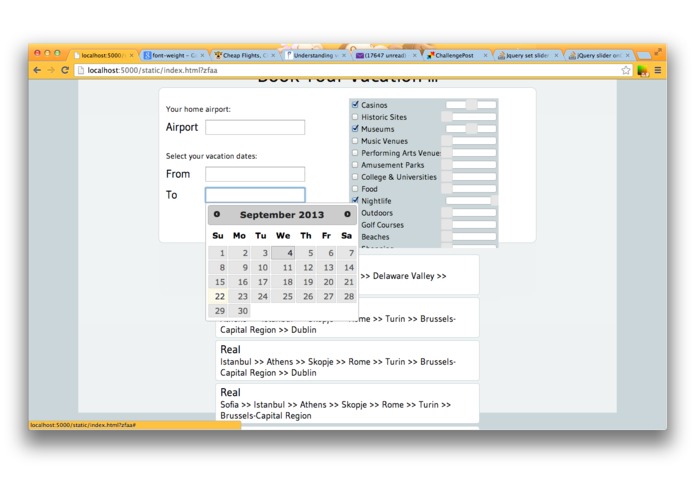This screenshot has height=494, width=695.
Task: Open Chrome hamburger menu
Action: tap(658, 70)
